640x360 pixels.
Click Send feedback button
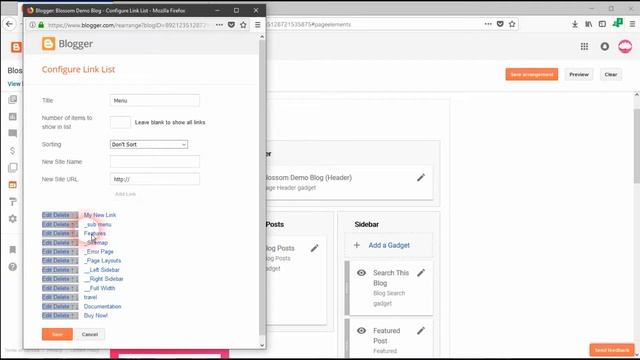coord(611,350)
